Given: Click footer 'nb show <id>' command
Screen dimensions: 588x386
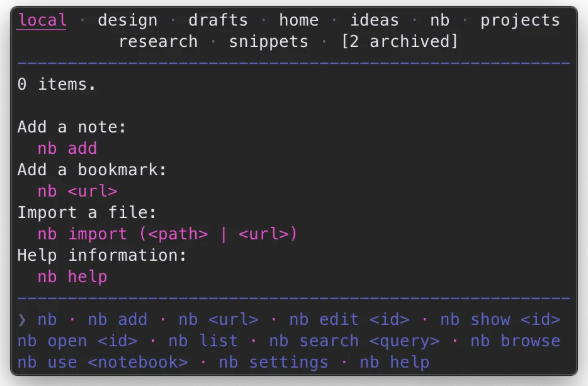Looking at the screenshot, I should [x=500, y=319].
